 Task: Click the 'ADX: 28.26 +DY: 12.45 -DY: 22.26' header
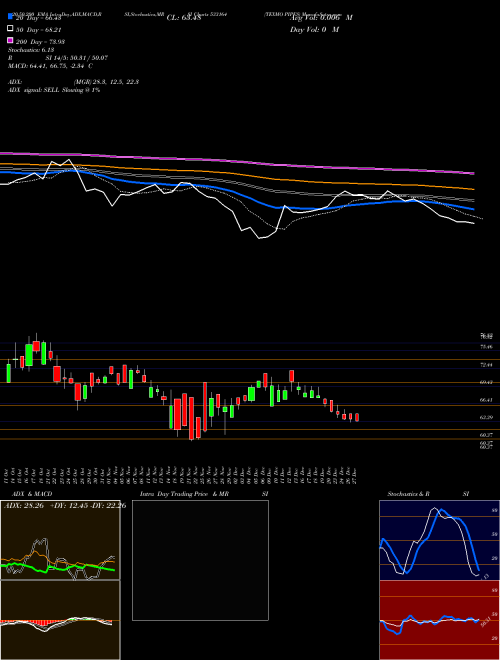click(65, 506)
